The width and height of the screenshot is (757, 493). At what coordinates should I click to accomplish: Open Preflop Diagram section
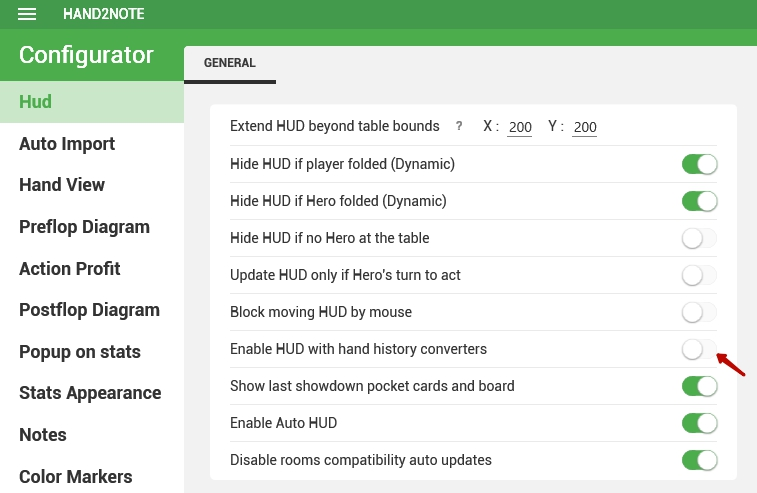tap(92, 227)
